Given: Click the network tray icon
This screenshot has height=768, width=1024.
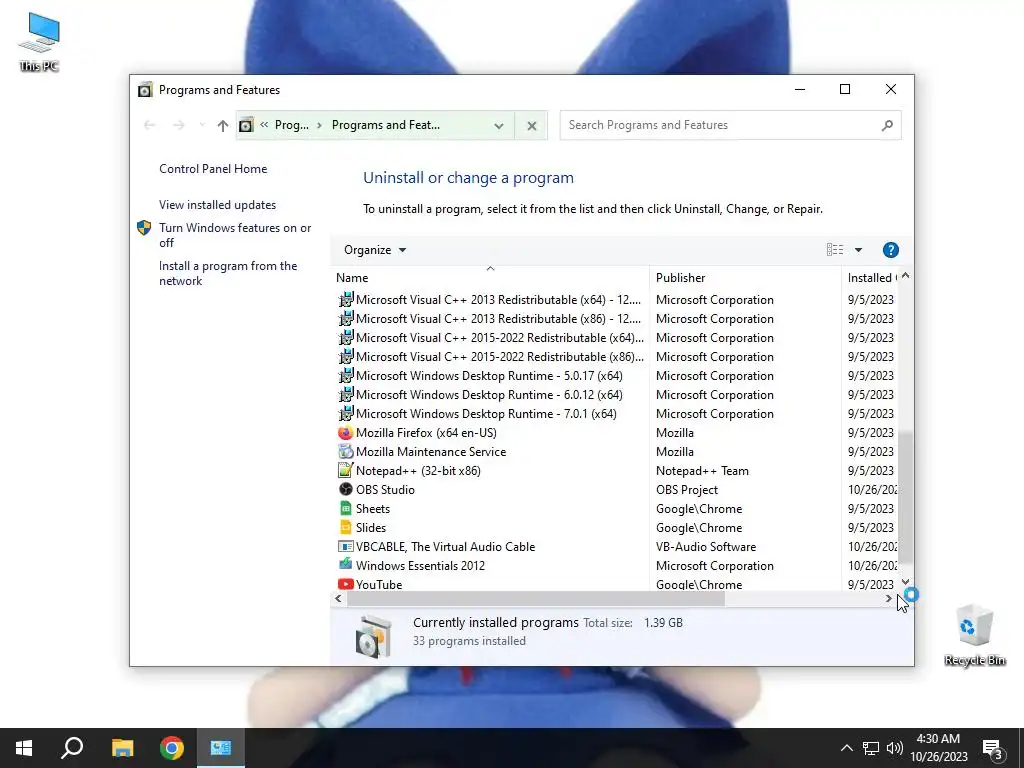Looking at the screenshot, I should pos(871,748).
